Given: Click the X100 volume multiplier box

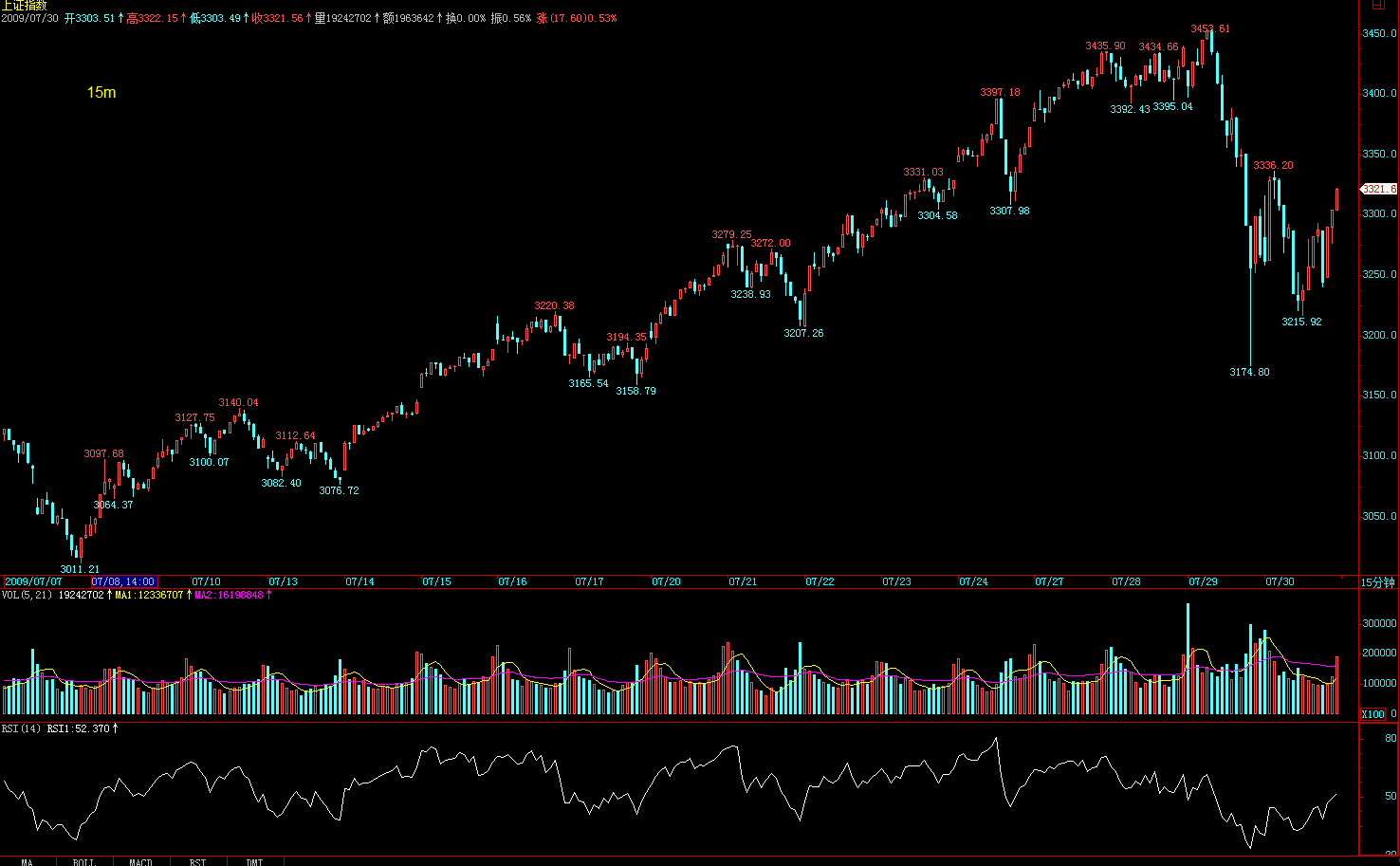Looking at the screenshot, I should 1372,713.
